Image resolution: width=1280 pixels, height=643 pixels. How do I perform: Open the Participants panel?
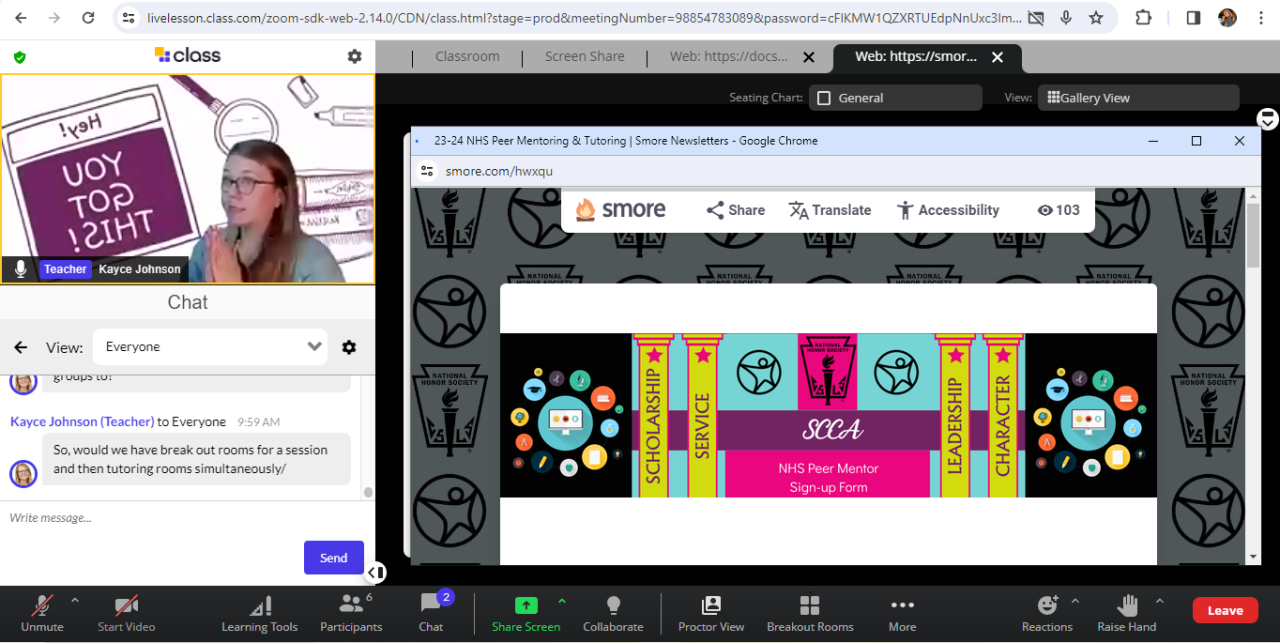pyautogui.click(x=351, y=613)
